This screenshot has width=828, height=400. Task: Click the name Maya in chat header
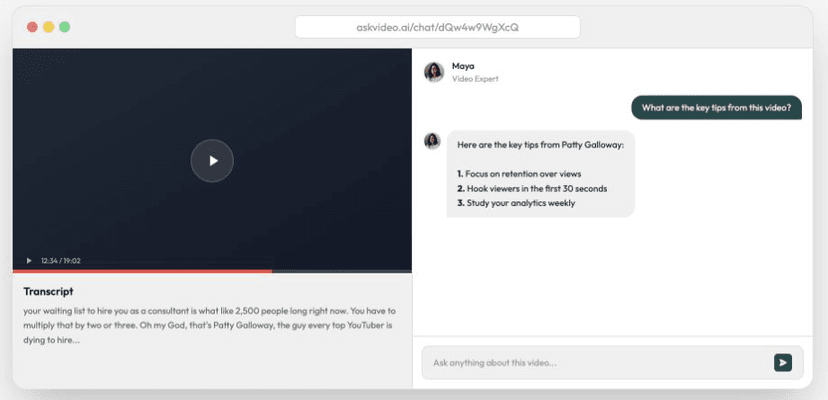[x=463, y=66]
